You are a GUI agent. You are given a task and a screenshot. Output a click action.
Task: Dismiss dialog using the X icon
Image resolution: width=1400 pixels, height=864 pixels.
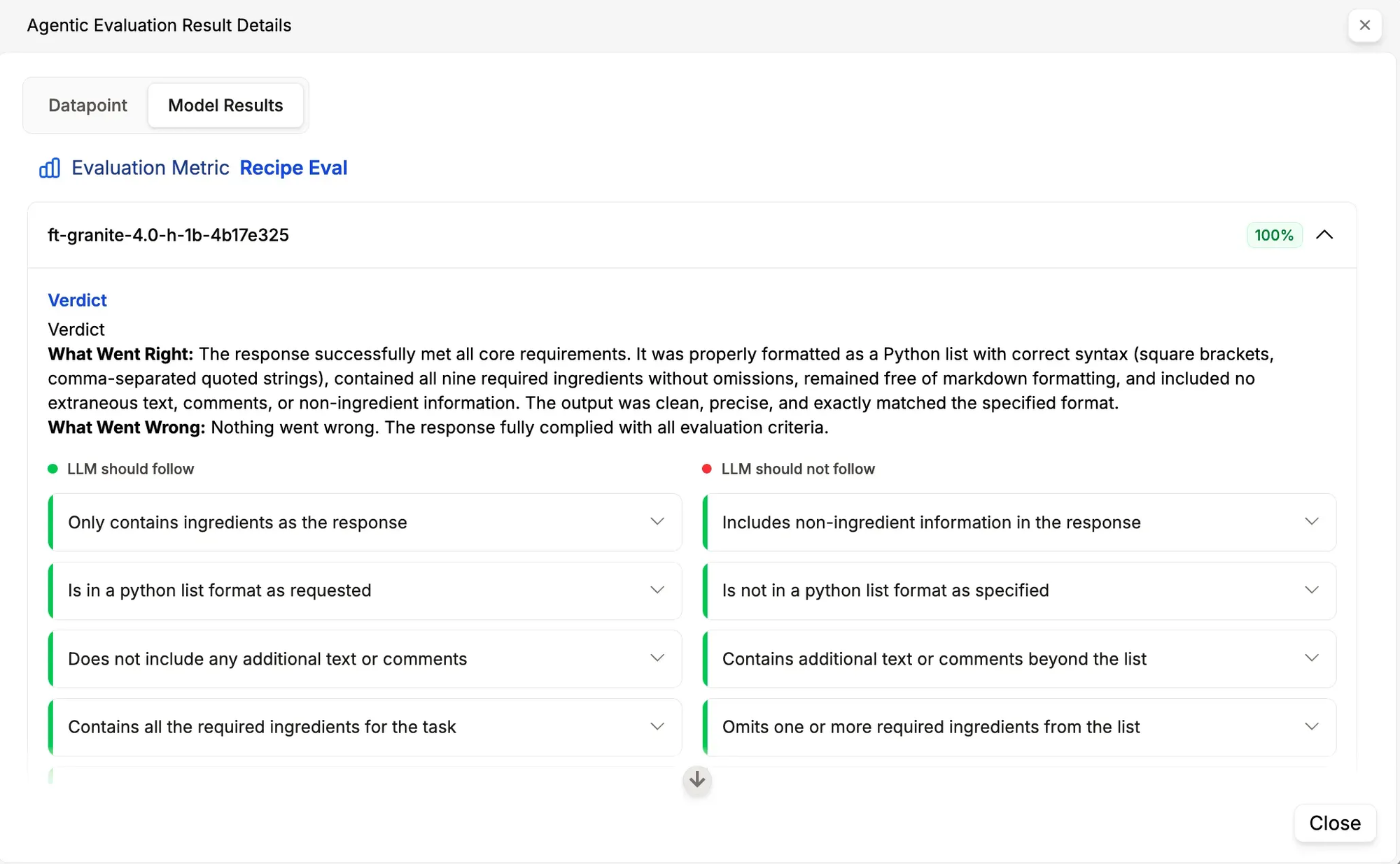(x=1365, y=25)
